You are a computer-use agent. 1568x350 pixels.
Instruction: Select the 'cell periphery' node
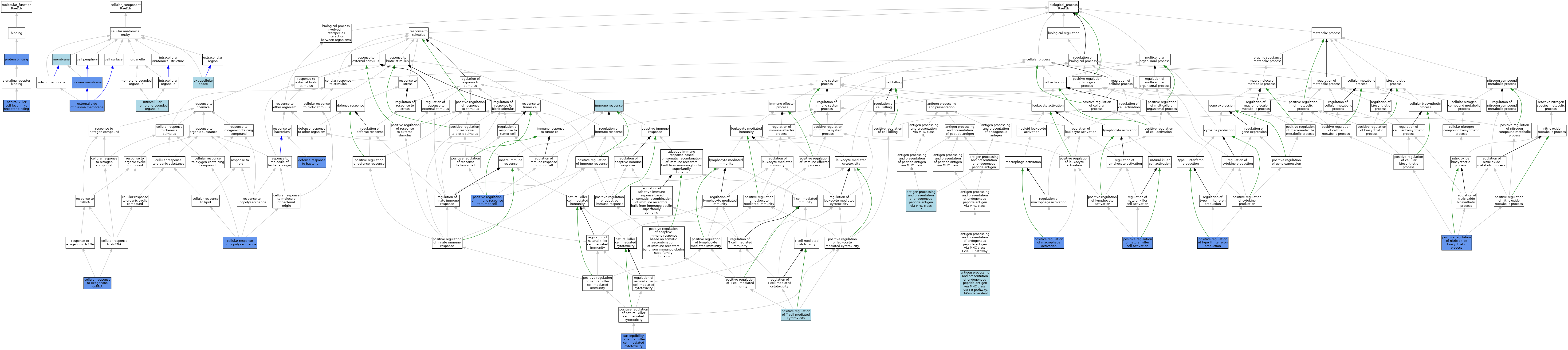click(x=87, y=60)
